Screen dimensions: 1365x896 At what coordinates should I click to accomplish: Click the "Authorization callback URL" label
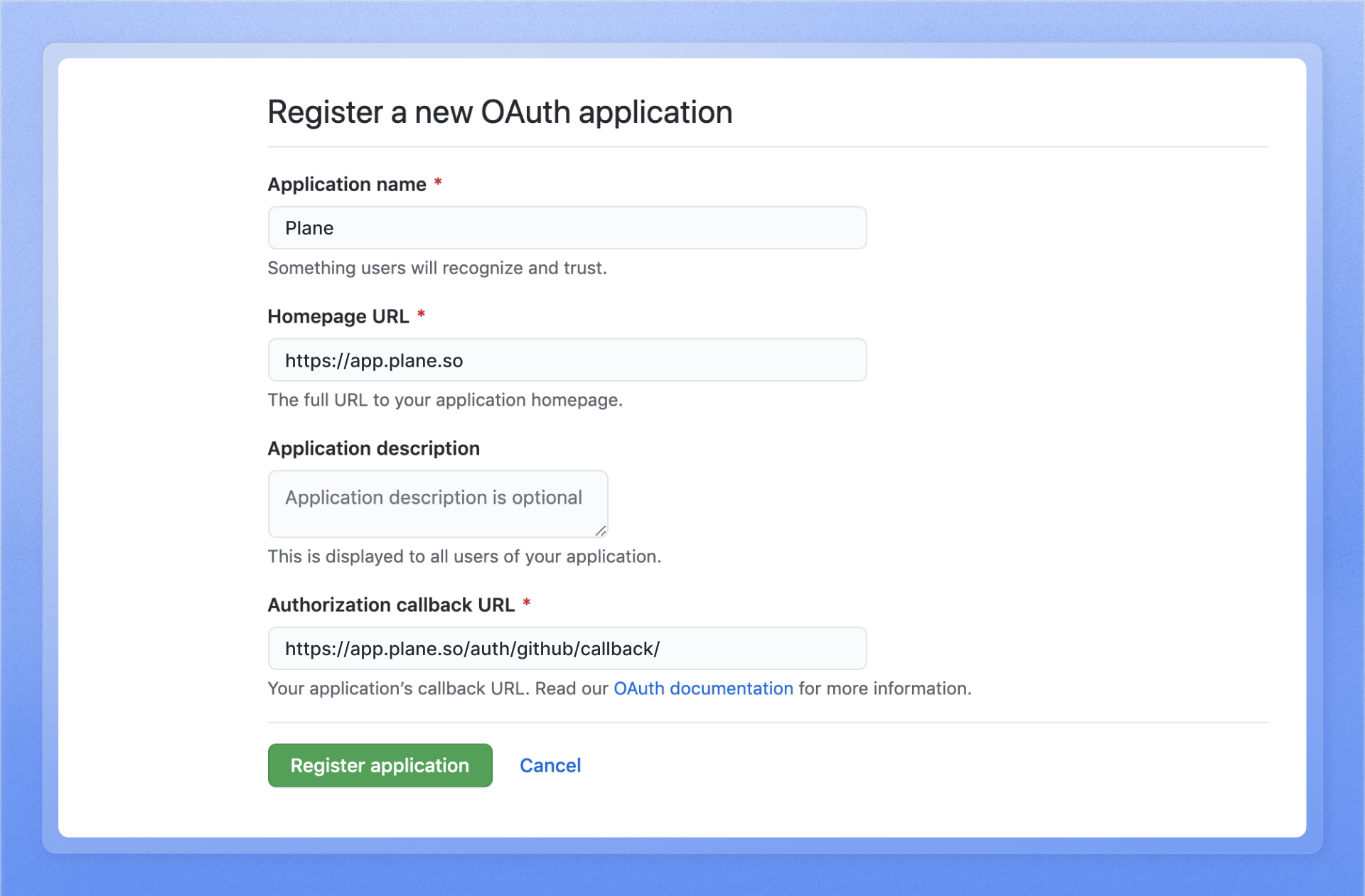tap(391, 605)
